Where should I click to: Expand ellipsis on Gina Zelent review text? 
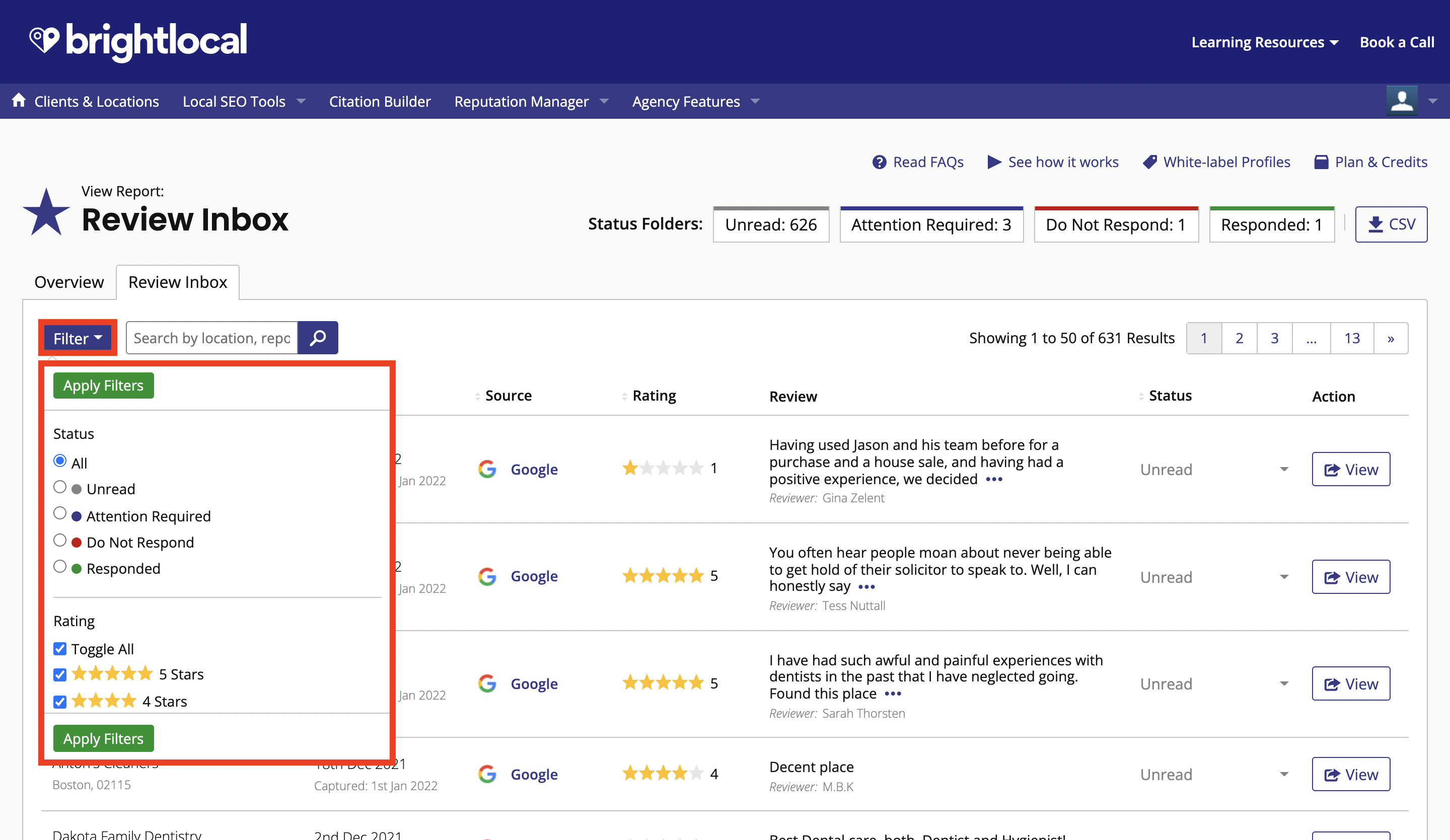click(x=994, y=479)
